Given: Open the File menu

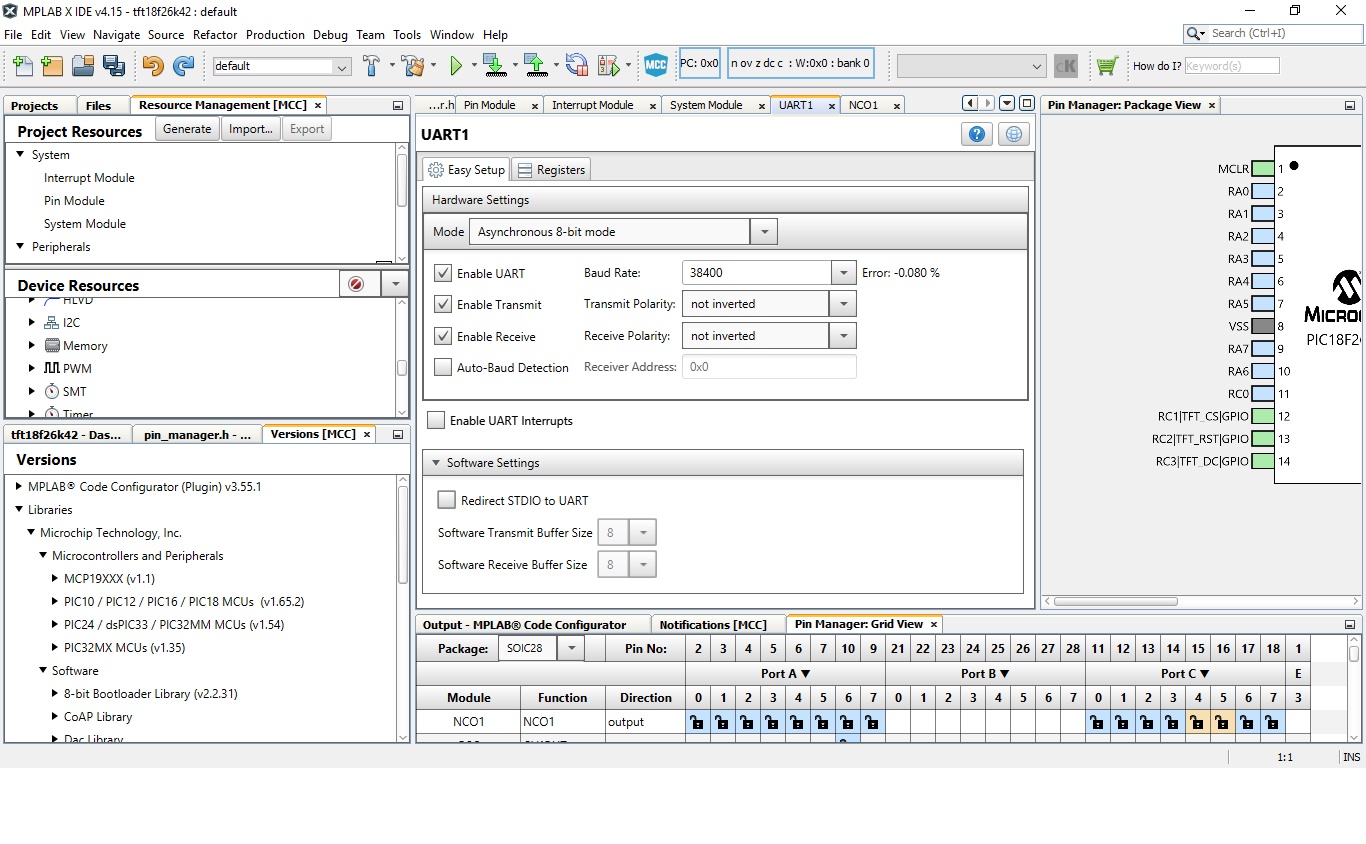Looking at the screenshot, I should (13, 34).
